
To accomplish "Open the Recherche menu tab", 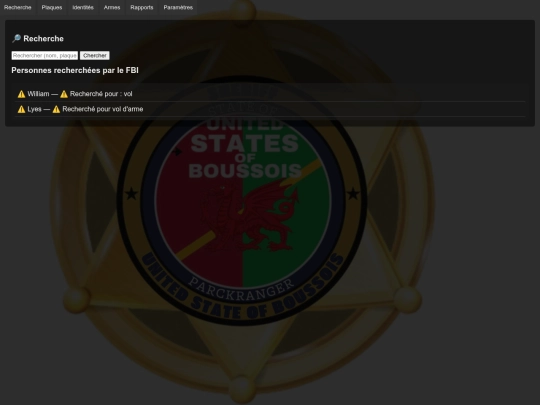I will (x=18, y=8).
